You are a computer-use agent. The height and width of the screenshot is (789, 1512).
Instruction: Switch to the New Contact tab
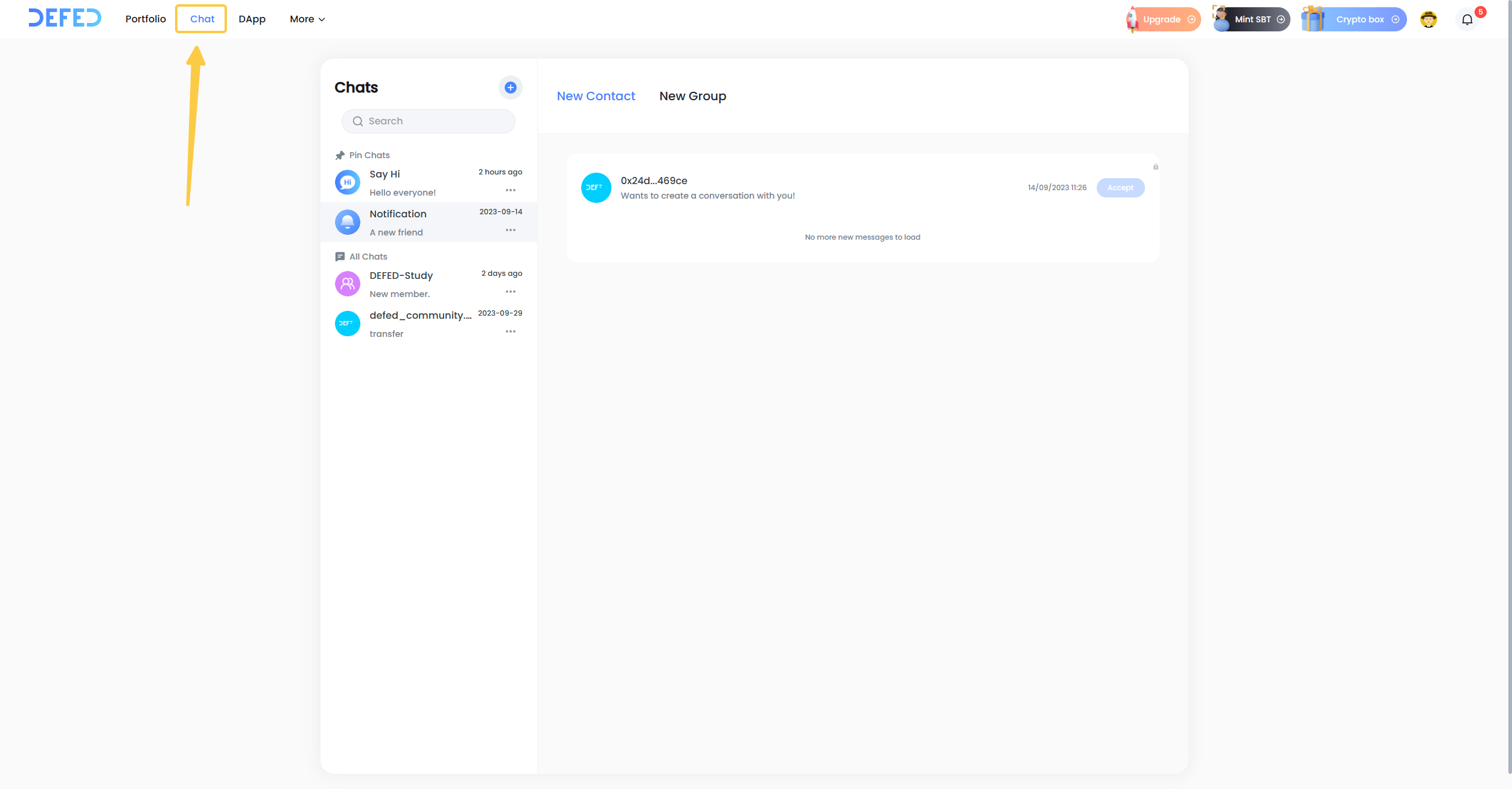(x=595, y=97)
